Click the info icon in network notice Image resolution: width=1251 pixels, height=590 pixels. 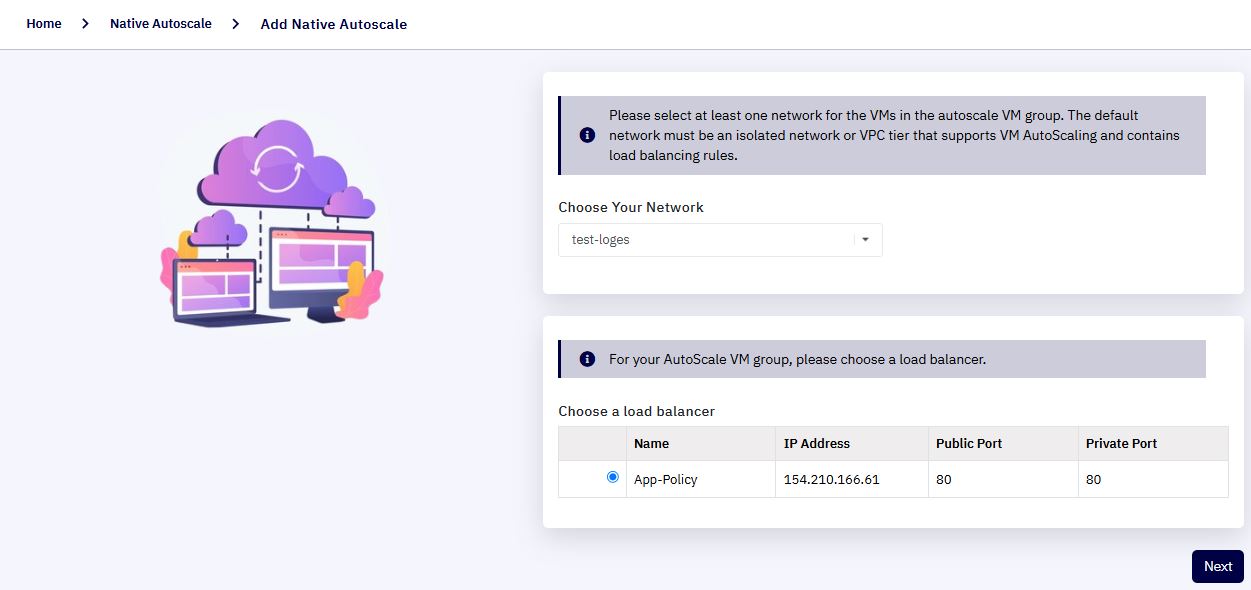[x=587, y=135]
